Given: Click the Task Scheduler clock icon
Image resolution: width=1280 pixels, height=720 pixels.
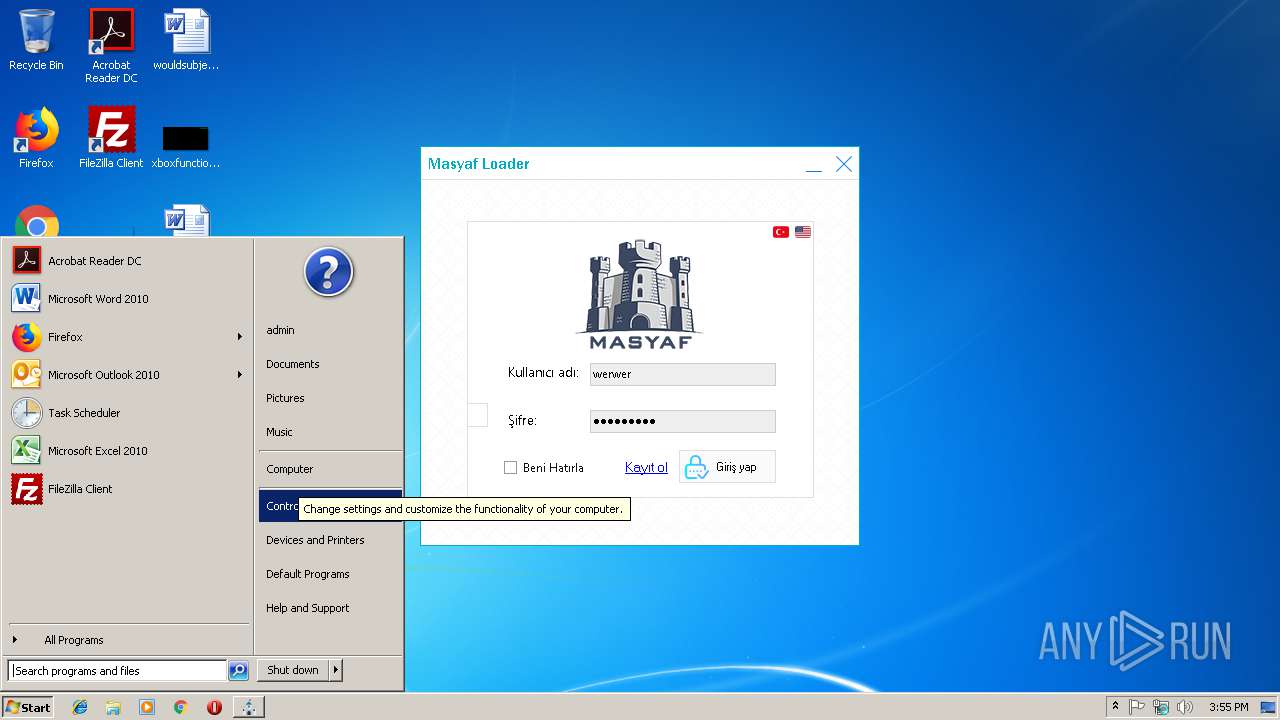Looking at the screenshot, I should [x=27, y=413].
